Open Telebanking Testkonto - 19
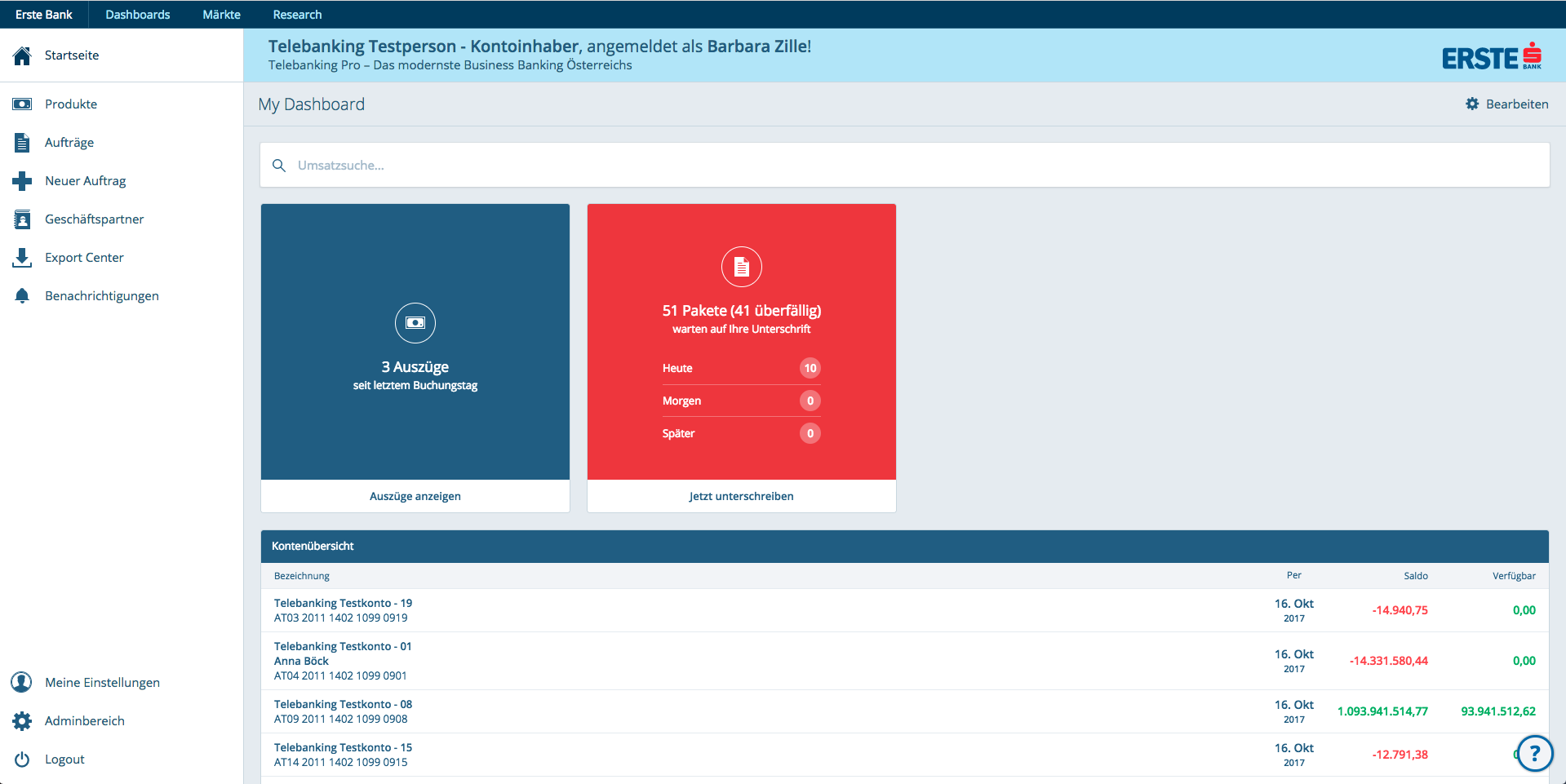The height and width of the screenshot is (784, 1566). (x=343, y=604)
